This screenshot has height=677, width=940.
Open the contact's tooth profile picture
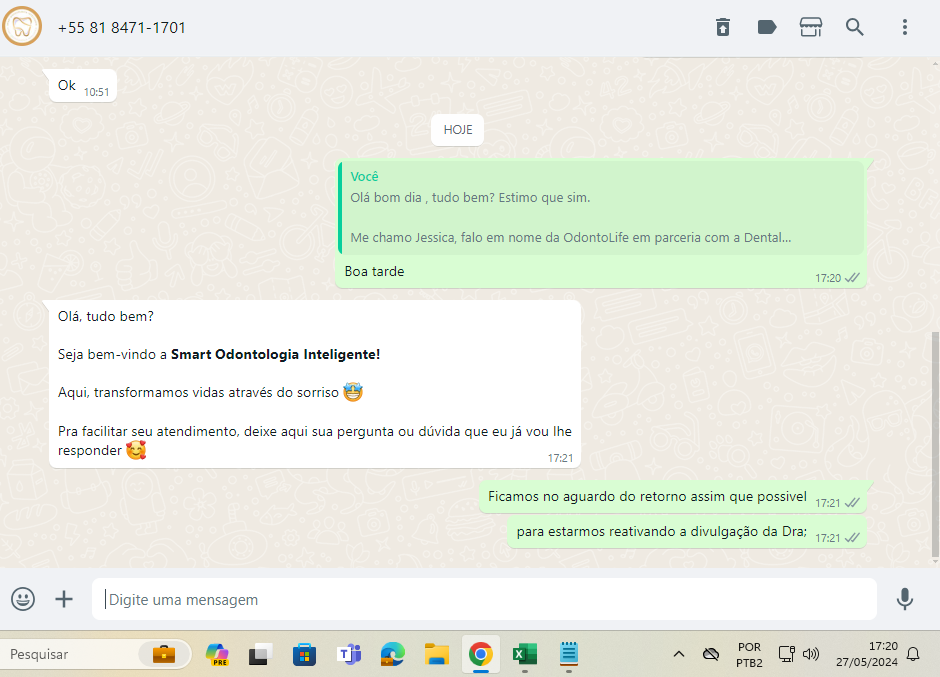click(x=22, y=26)
